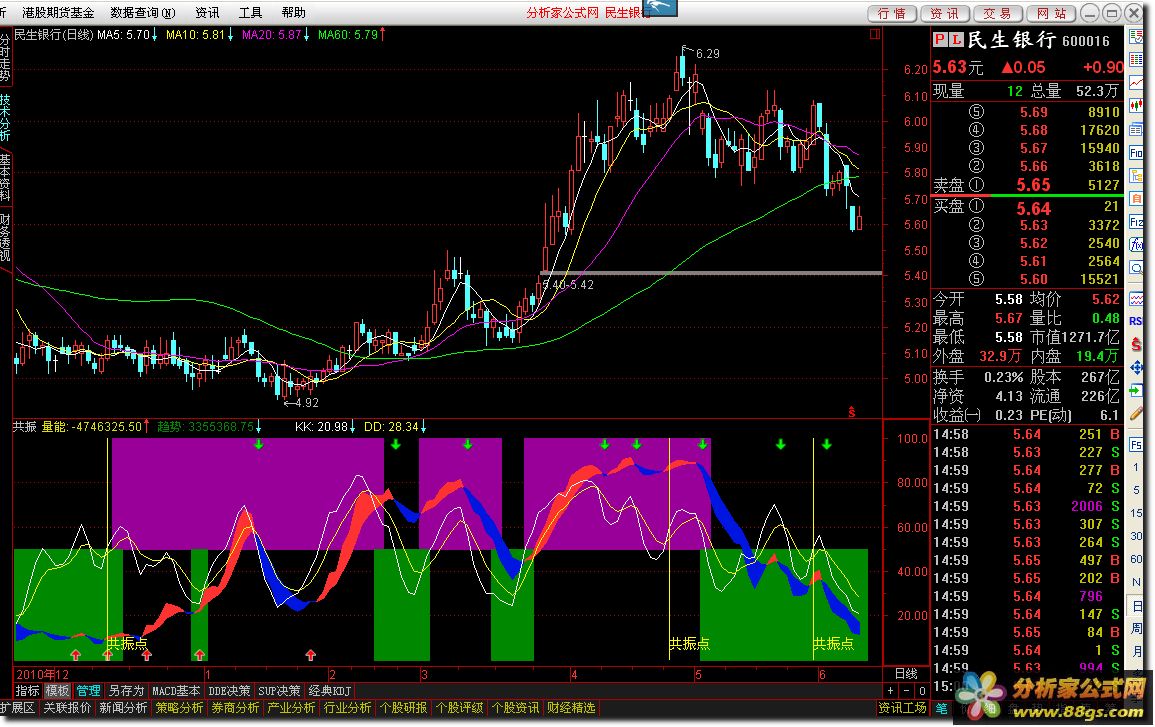Screen dimensions: 1155x727
Task: Click the 行情 button at top right
Action: click(892, 13)
